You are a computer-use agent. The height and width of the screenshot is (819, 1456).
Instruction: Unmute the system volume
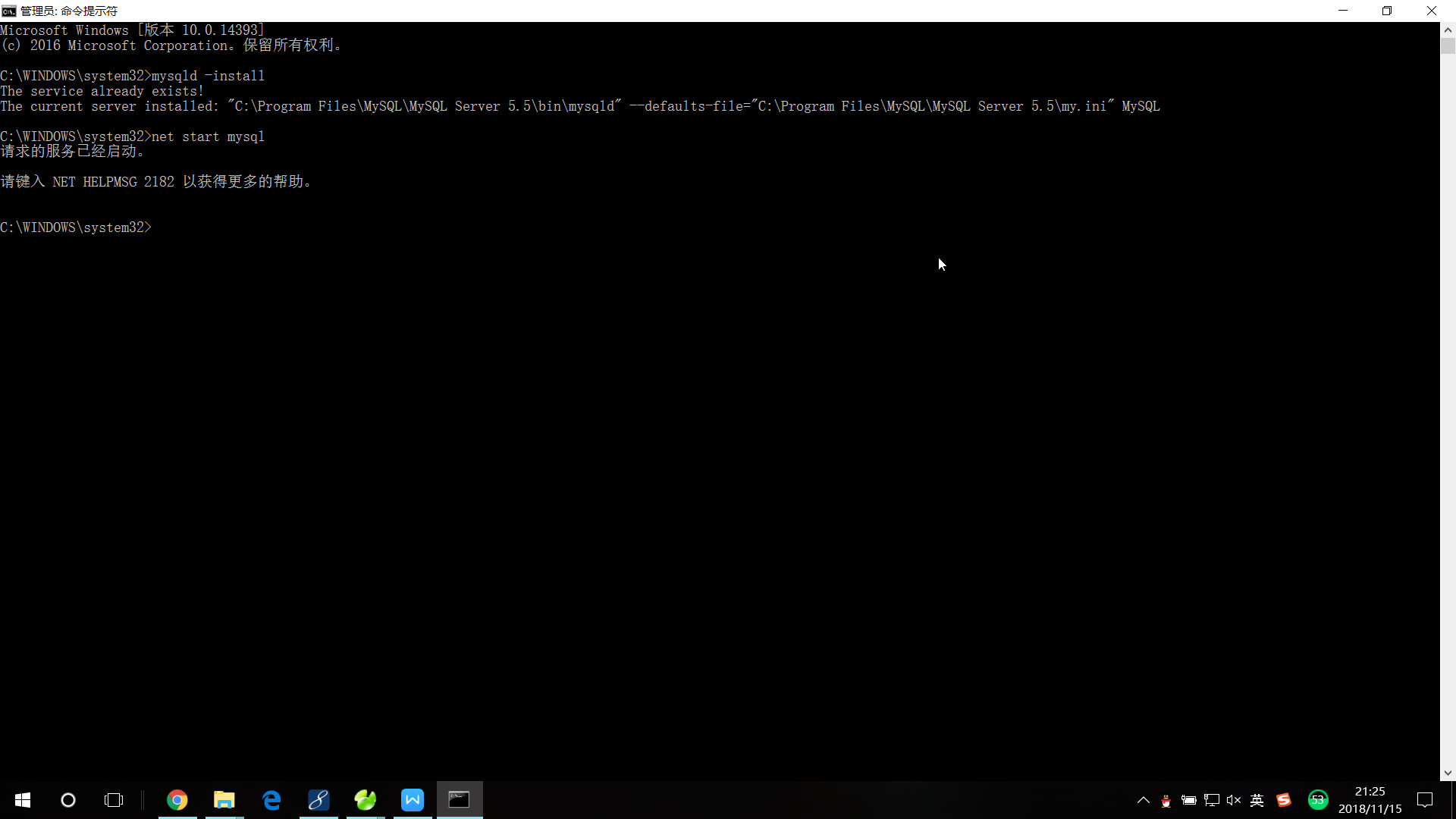(x=1234, y=801)
